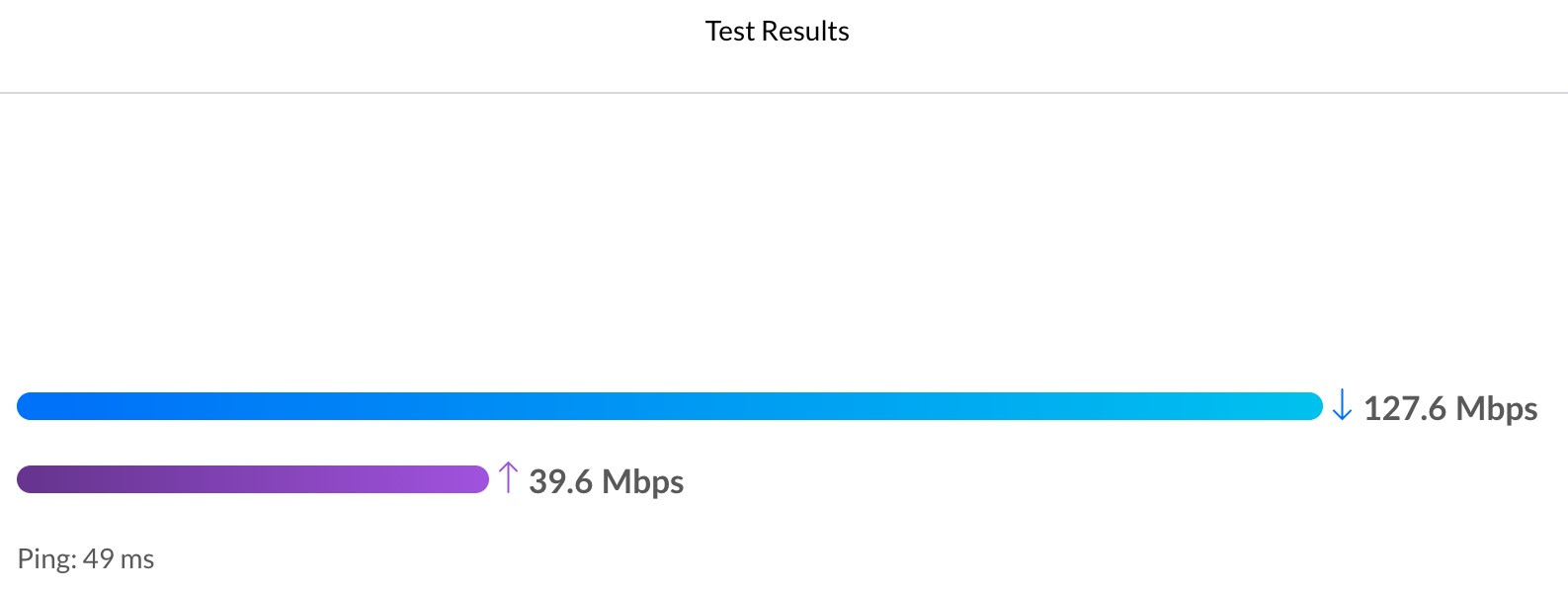Click the light purple end of upload bar
Image resolution: width=1568 pixels, height=592 pixels.
tap(470, 479)
